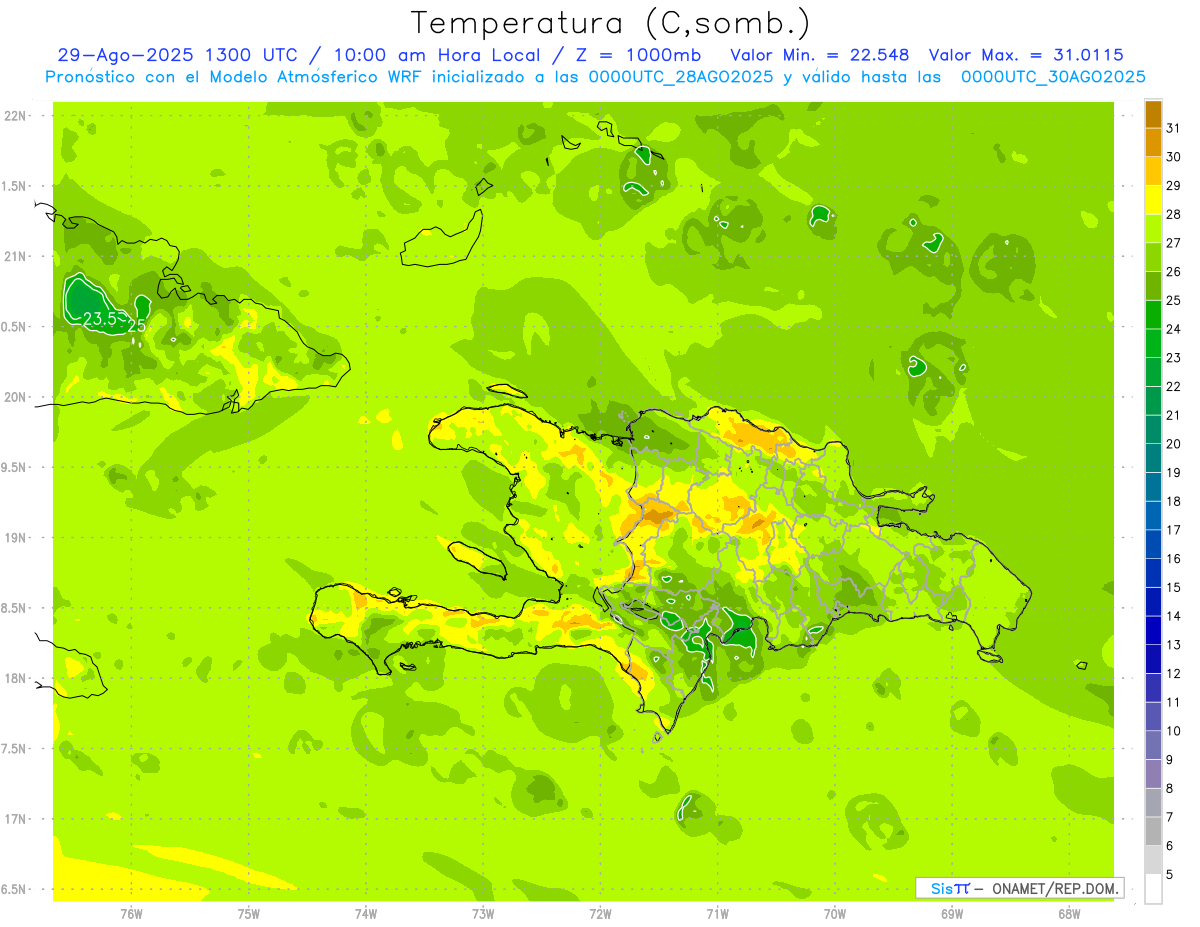Select the 'Valor Min. = 22.548' readout
1200x927 pixels.
point(820,55)
